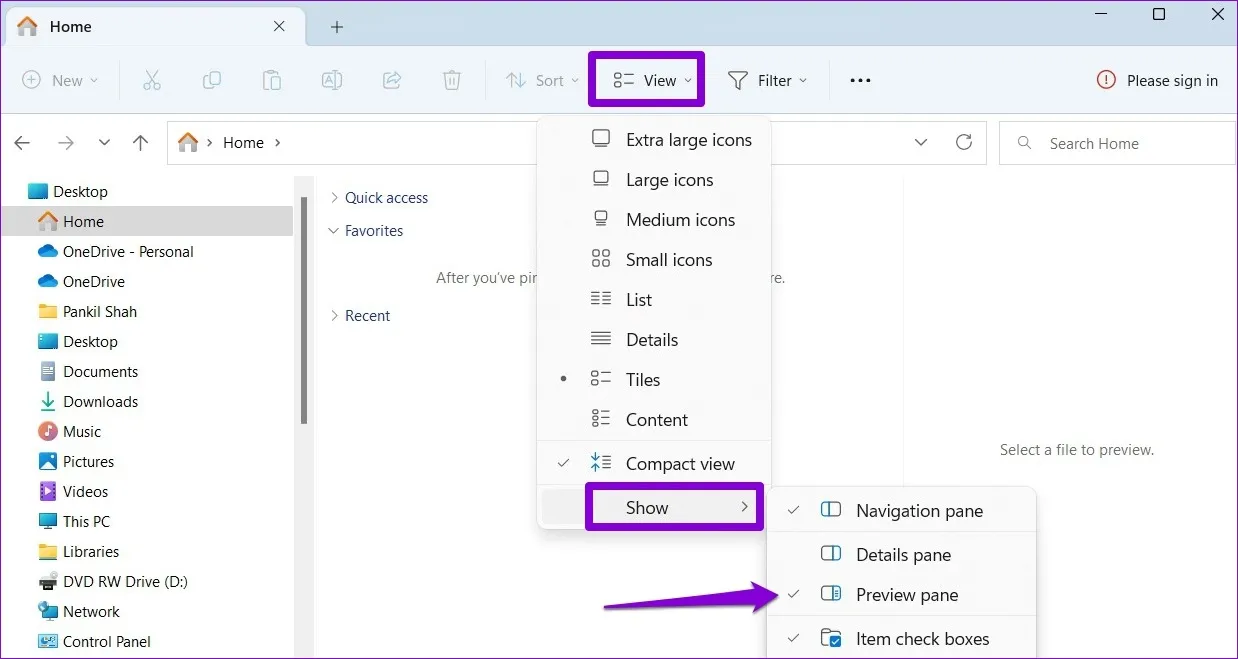Select the Cut icon in the toolbar

[152, 80]
